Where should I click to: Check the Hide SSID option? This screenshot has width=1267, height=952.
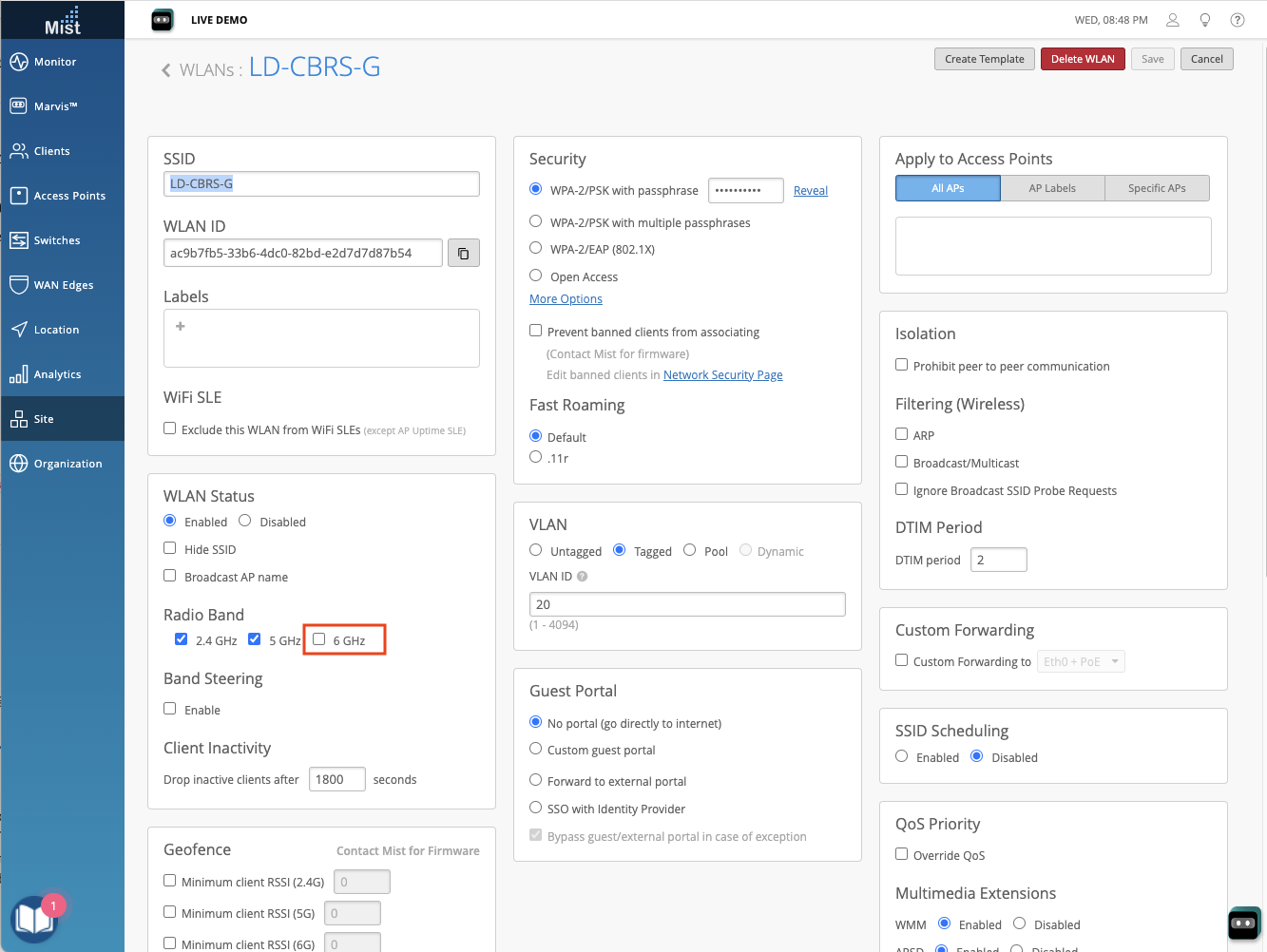[x=170, y=548]
